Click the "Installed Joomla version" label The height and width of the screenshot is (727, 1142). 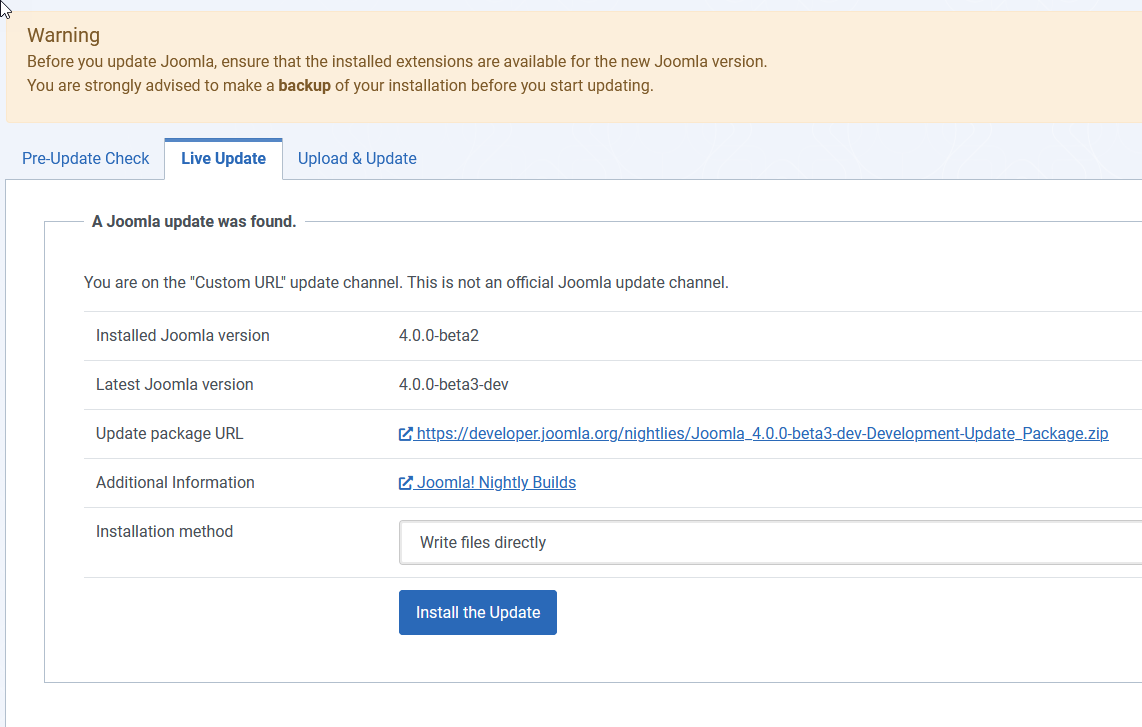(183, 336)
